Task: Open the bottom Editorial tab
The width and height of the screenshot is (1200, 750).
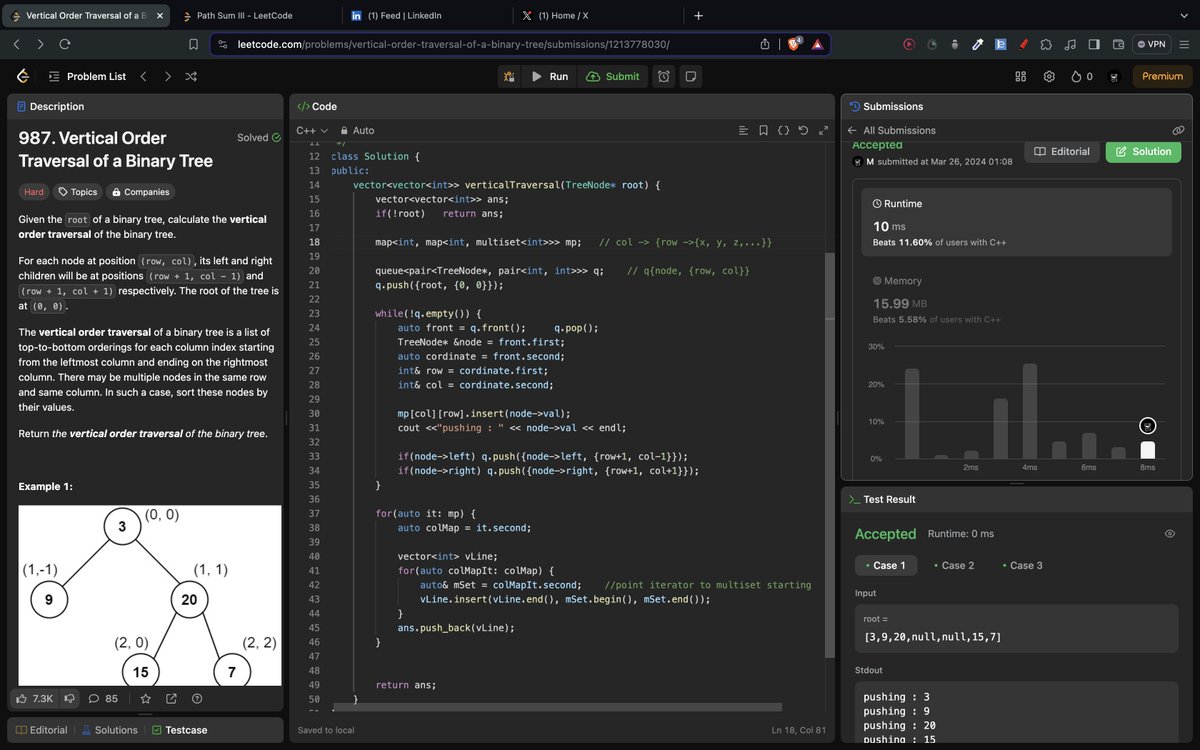Action: [42, 730]
